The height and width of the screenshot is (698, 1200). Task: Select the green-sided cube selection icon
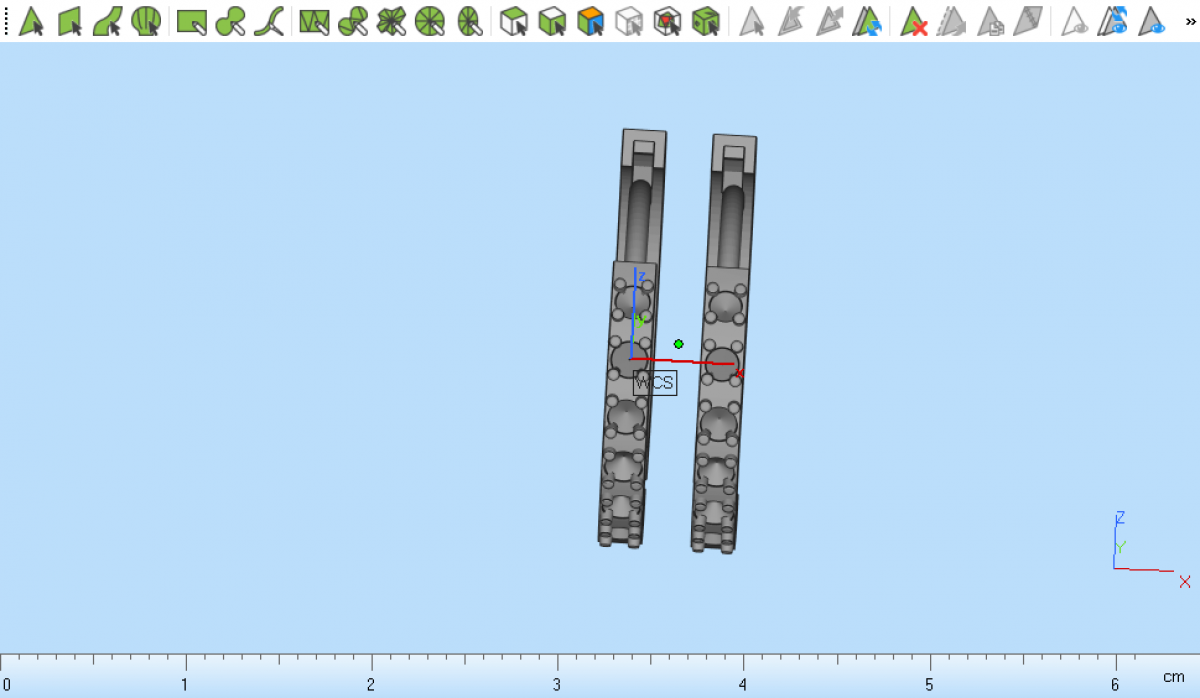pos(552,21)
